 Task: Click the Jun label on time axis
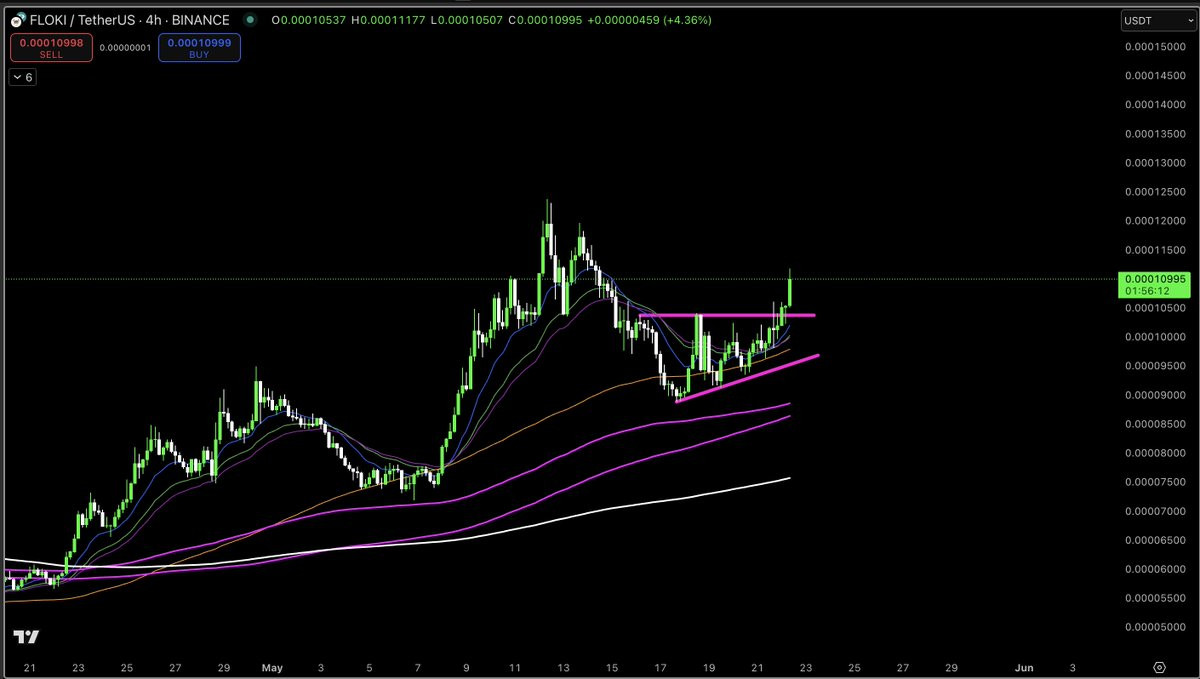pos(1024,667)
